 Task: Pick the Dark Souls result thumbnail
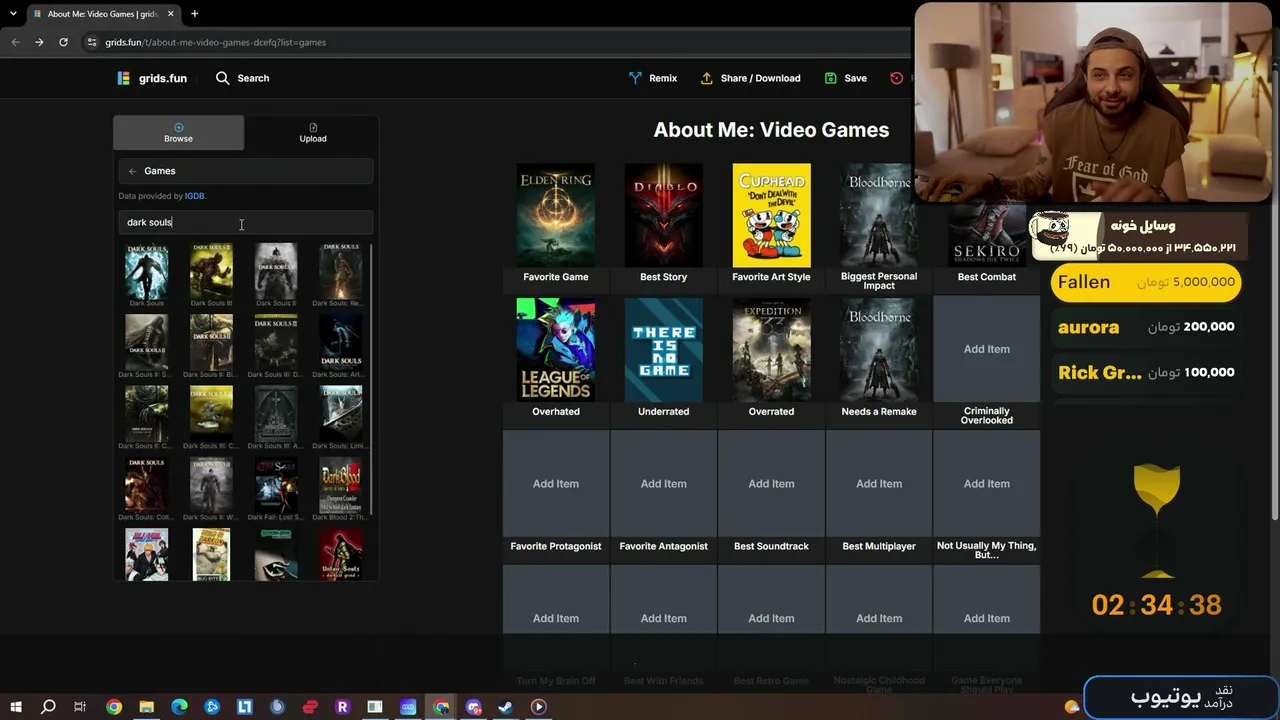coord(146,271)
